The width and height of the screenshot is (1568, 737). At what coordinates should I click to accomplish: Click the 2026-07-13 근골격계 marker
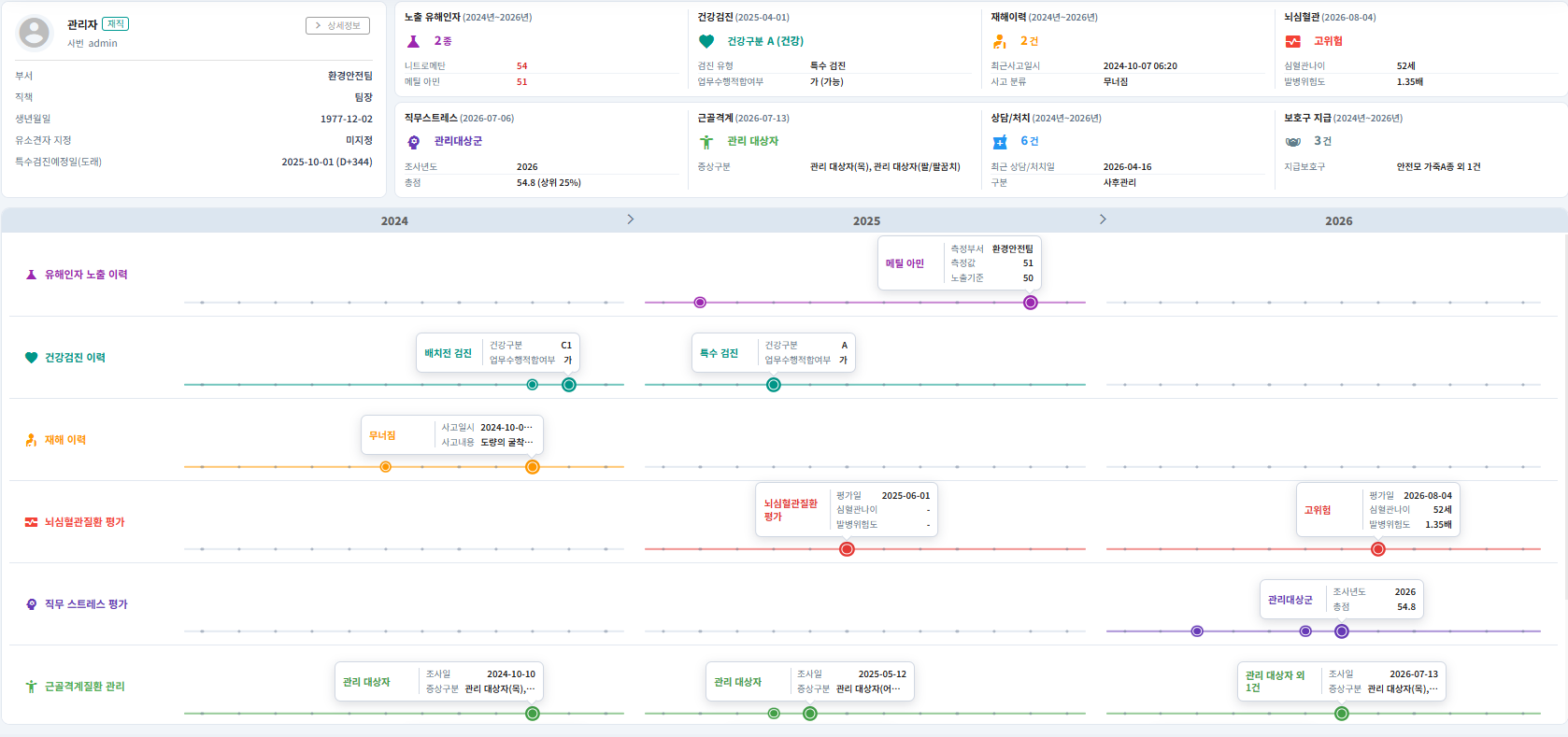1342,714
